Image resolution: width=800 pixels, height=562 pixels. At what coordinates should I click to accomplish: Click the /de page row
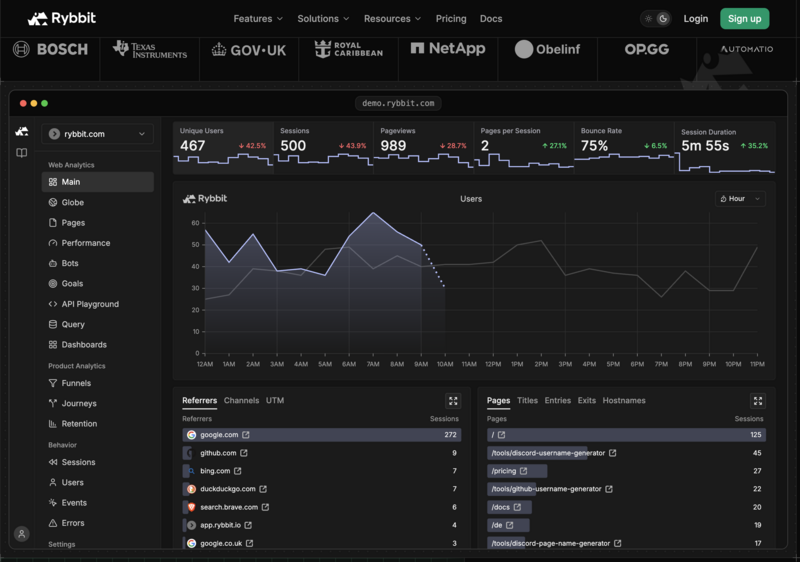click(x=626, y=525)
